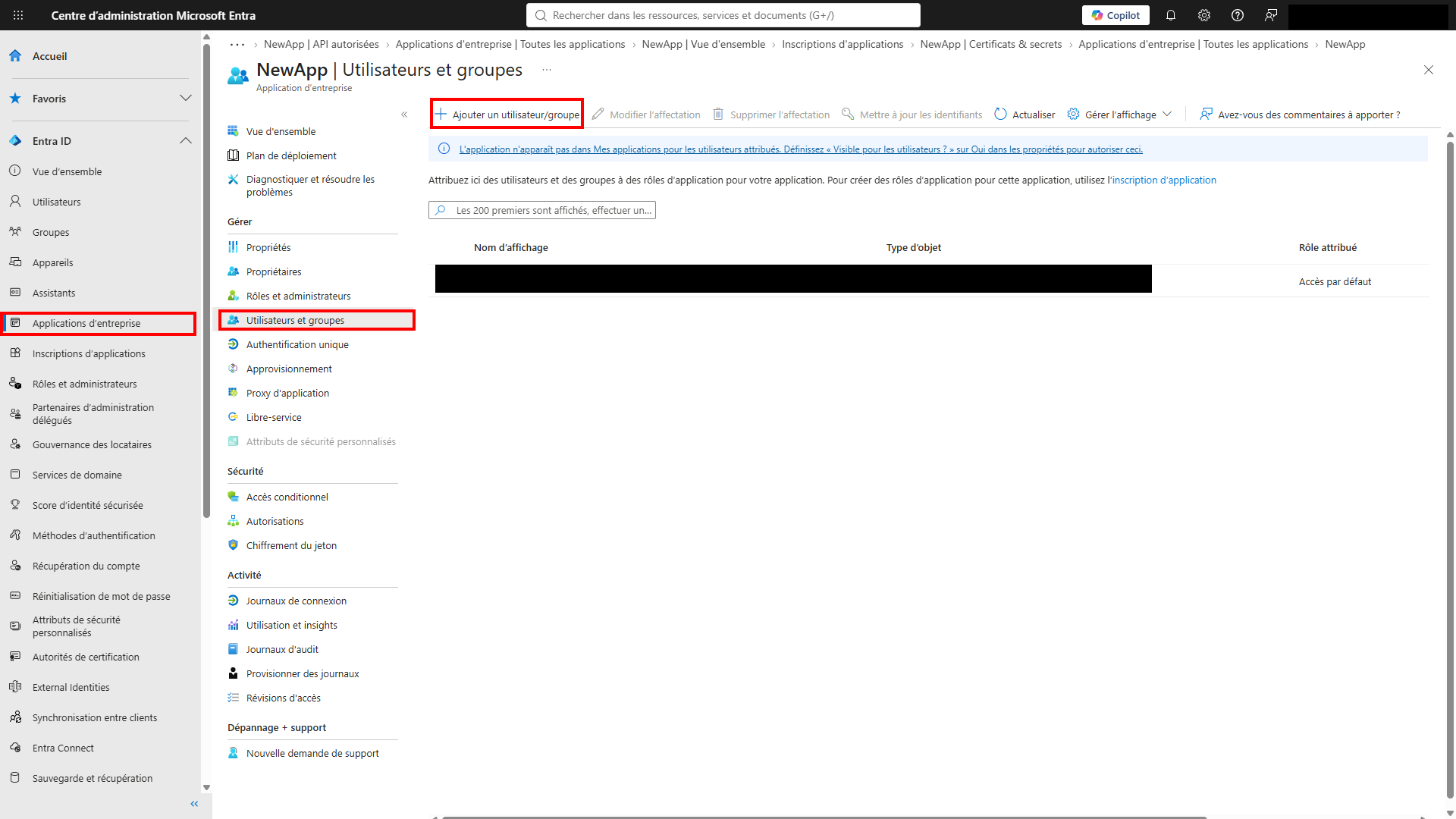This screenshot has width=1456, height=819.
Task: Click the Journaux de connexion icon
Action: [234, 601]
